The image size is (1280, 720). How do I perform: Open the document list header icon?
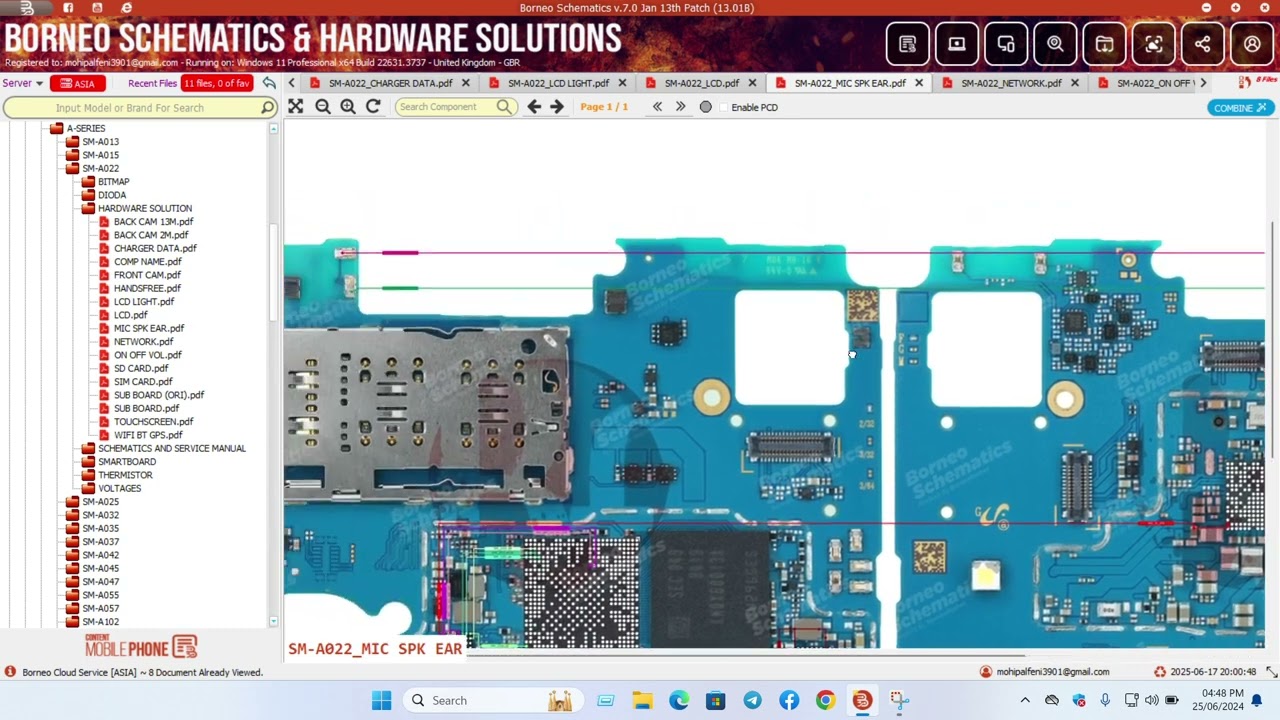[x=907, y=44]
